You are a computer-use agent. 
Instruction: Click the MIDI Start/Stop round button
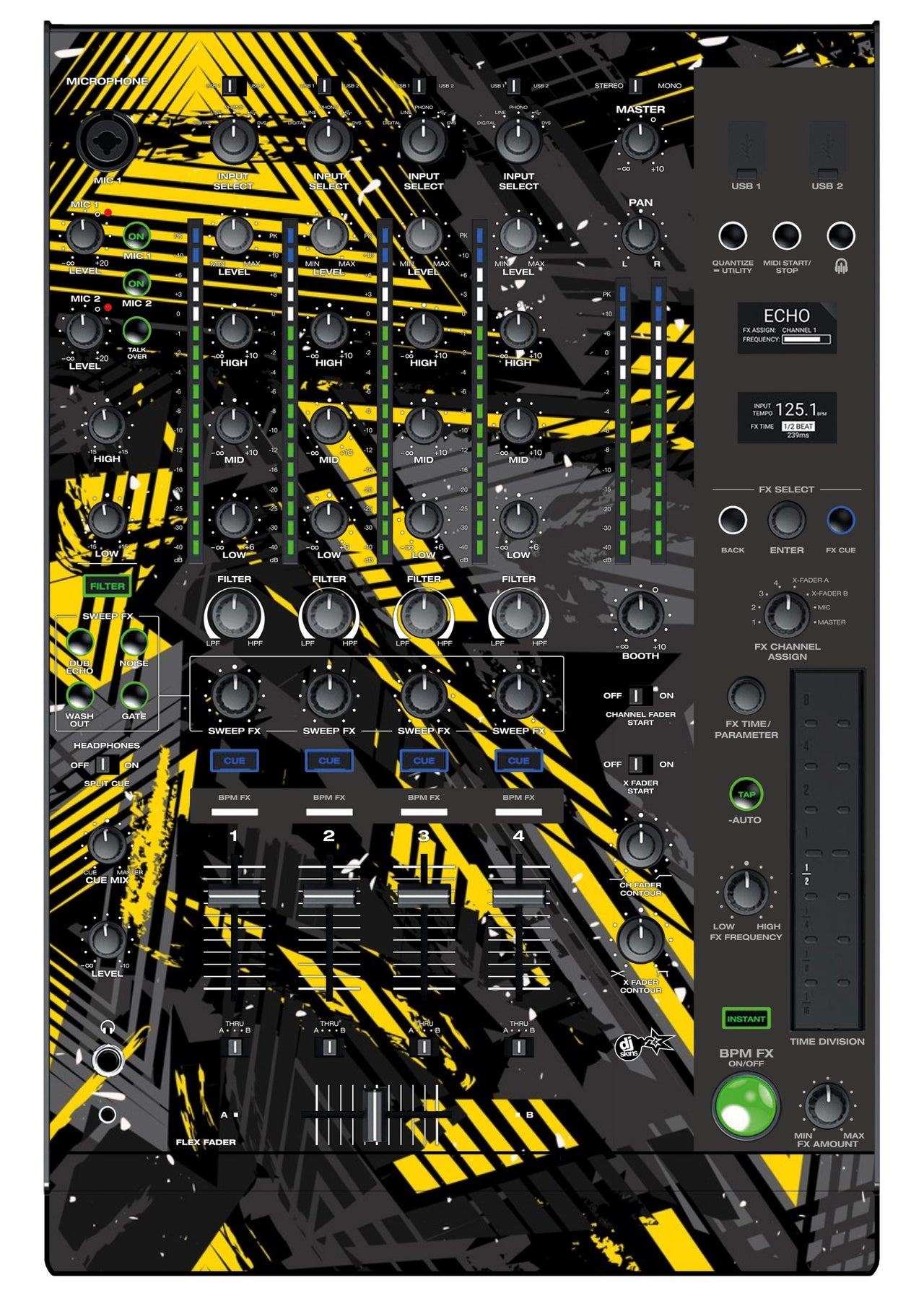click(787, 236)
